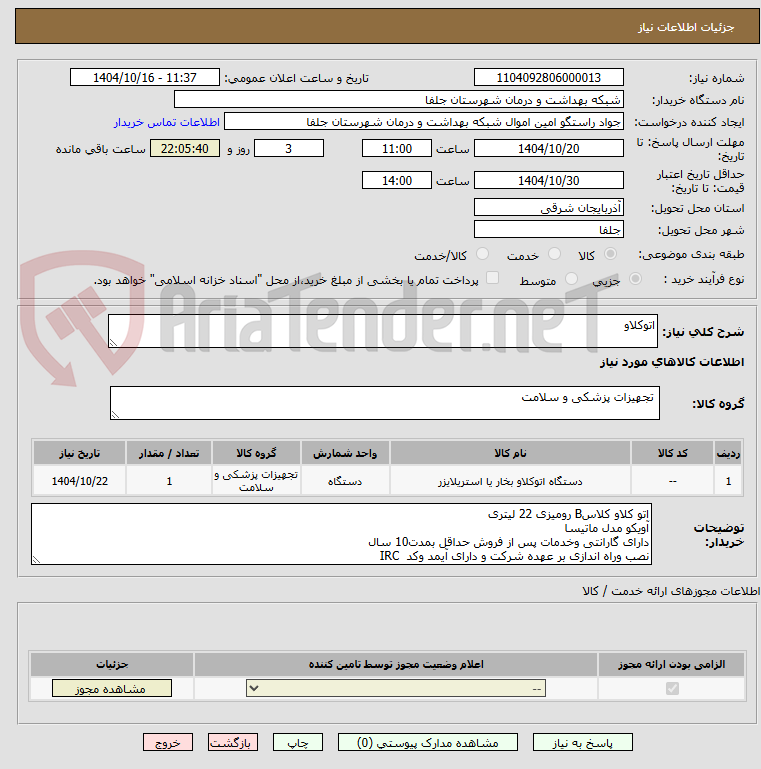Screen dimensions: 761x769
Task: Click the ردیف column header
Action: coord(728,453)
